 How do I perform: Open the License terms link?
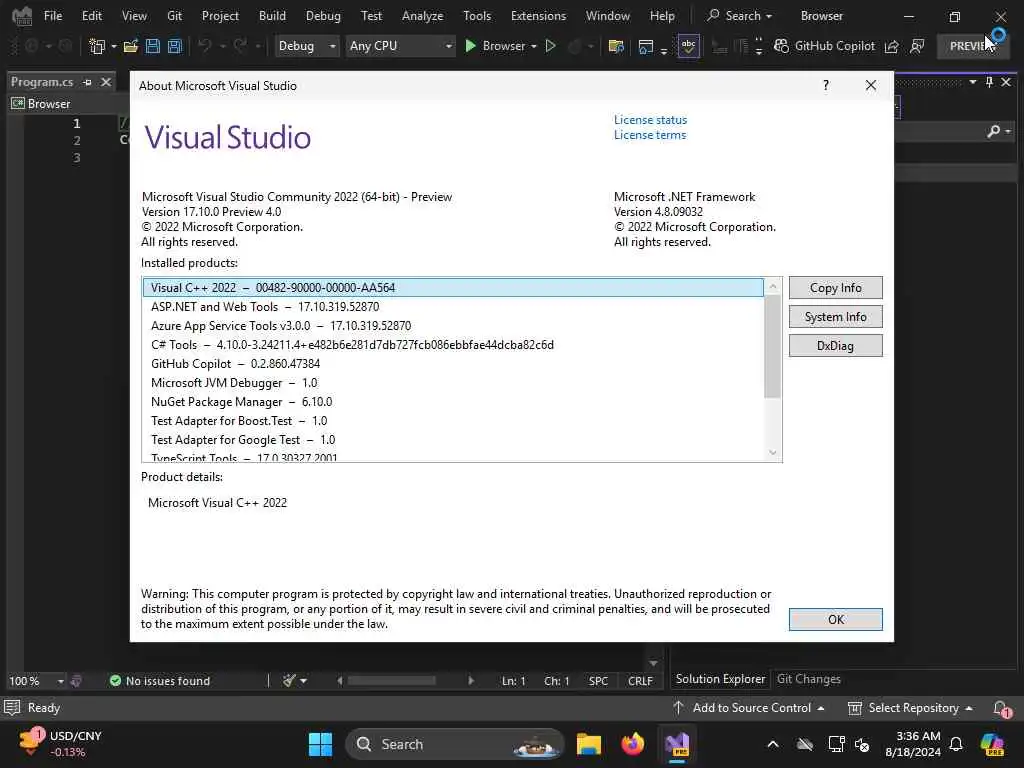coord(650,135)
